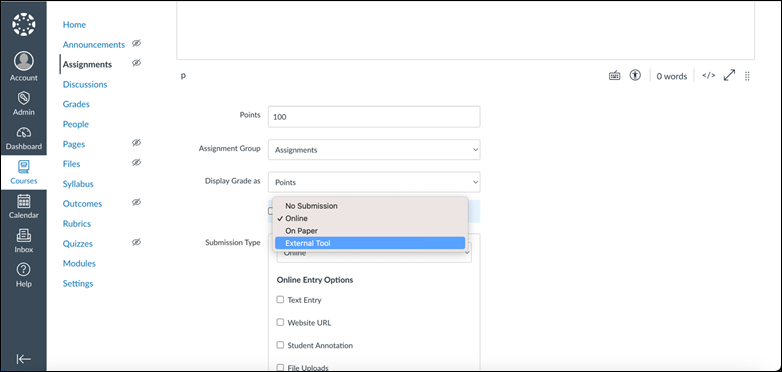This screenshot has width=782, height=372.
Task: Open the Home course link
Action: click(74, 24)
